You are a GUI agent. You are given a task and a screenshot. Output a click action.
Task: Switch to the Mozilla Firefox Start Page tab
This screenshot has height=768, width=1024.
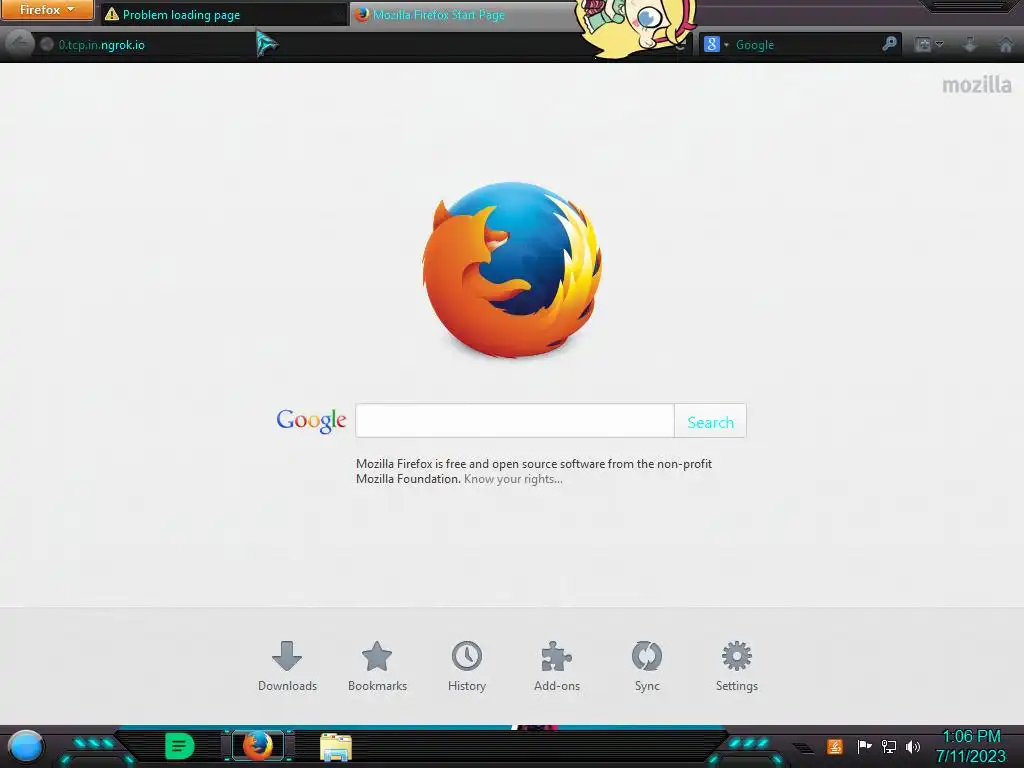point(462,14)
